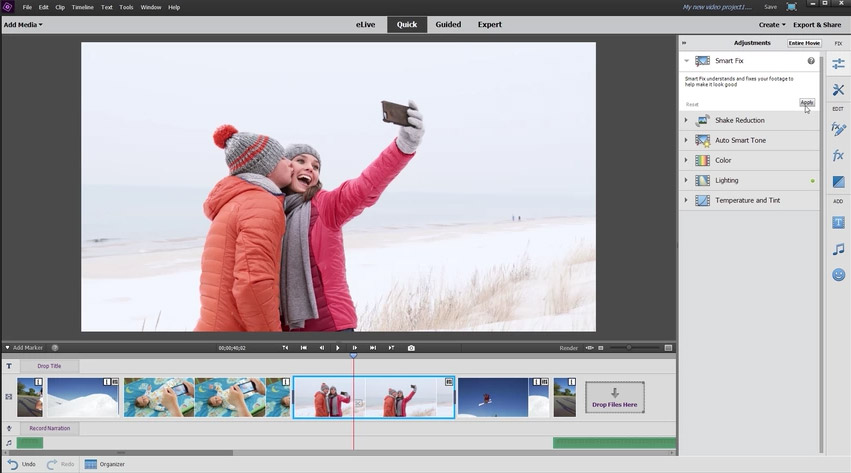Viewport: 851px width, 473px height.
Task: Play the video preview
Action: [338, 348]
